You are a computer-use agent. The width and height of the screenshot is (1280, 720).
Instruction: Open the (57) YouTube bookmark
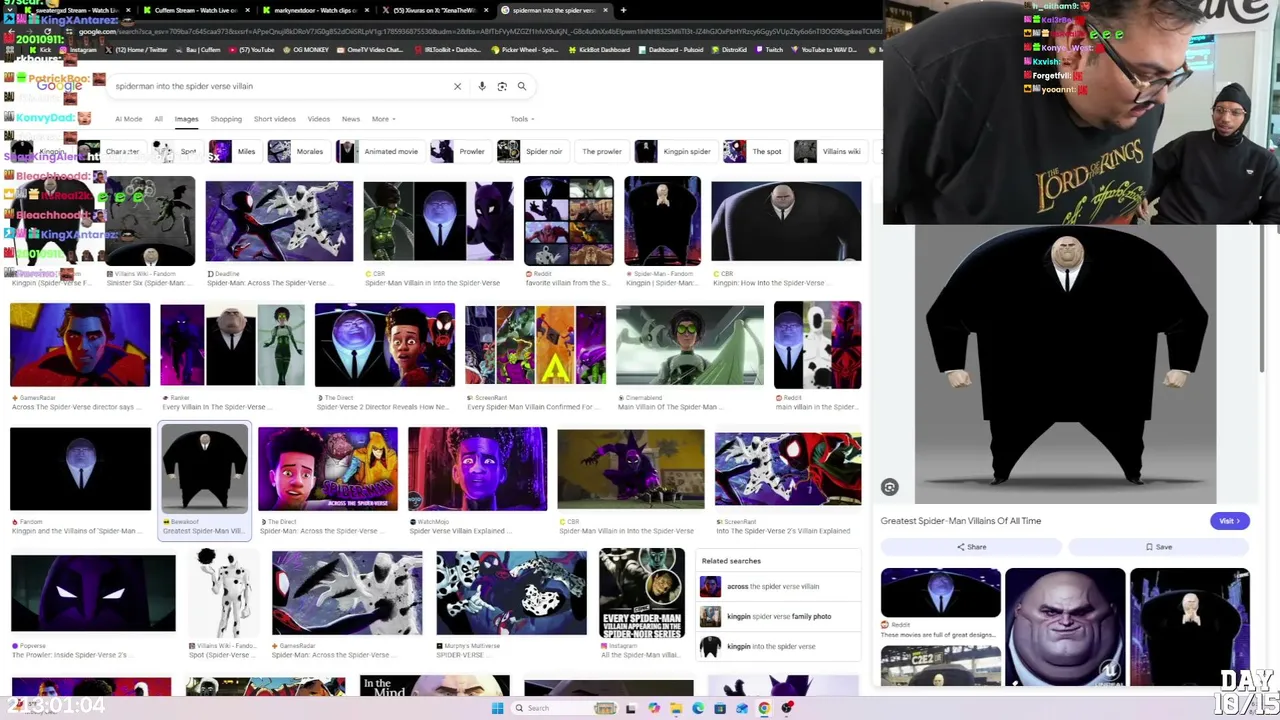tap(251, 50)
